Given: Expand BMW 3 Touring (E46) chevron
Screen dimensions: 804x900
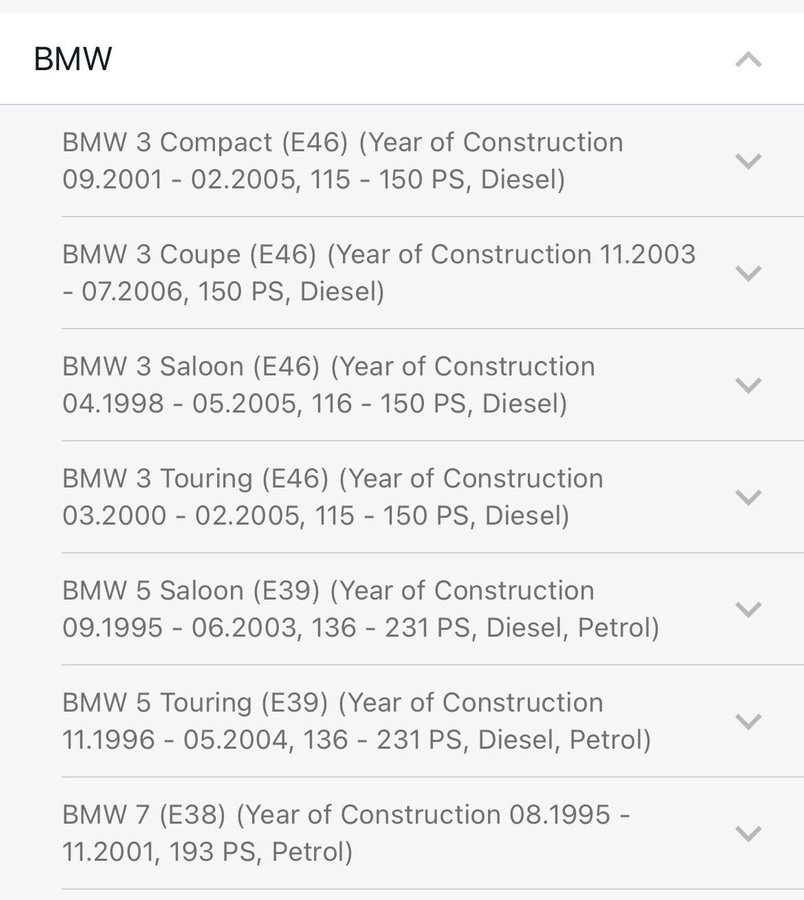Looking at the screenshot, I should coord(748,497).
